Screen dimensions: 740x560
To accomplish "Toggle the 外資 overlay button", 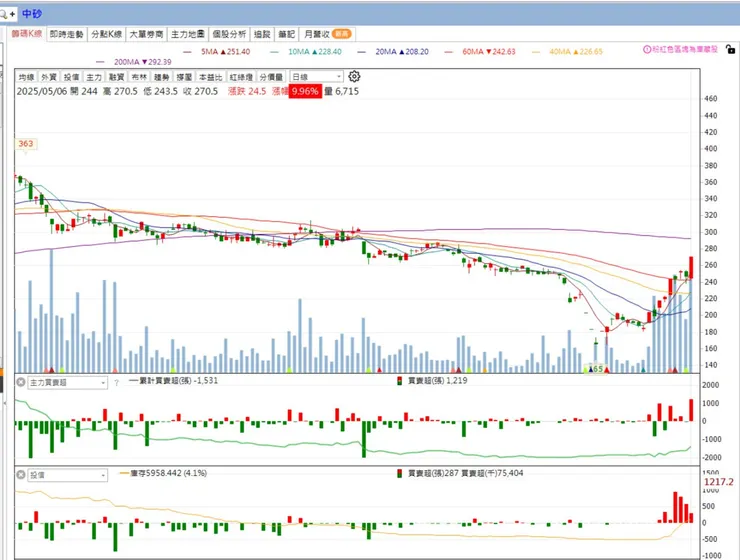I will pyautogui.click(x=49, y=77).
